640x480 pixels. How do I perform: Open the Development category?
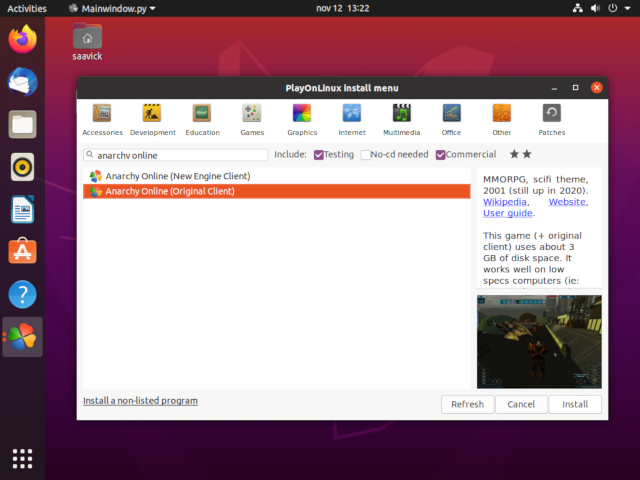tap(153, 120)
